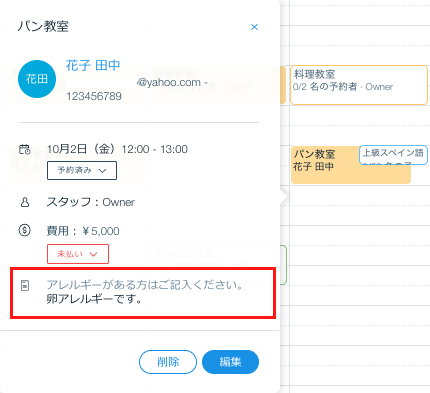Click the staff person icon
This screenshot has height=393, width=430.
click(x=25, y=202)
